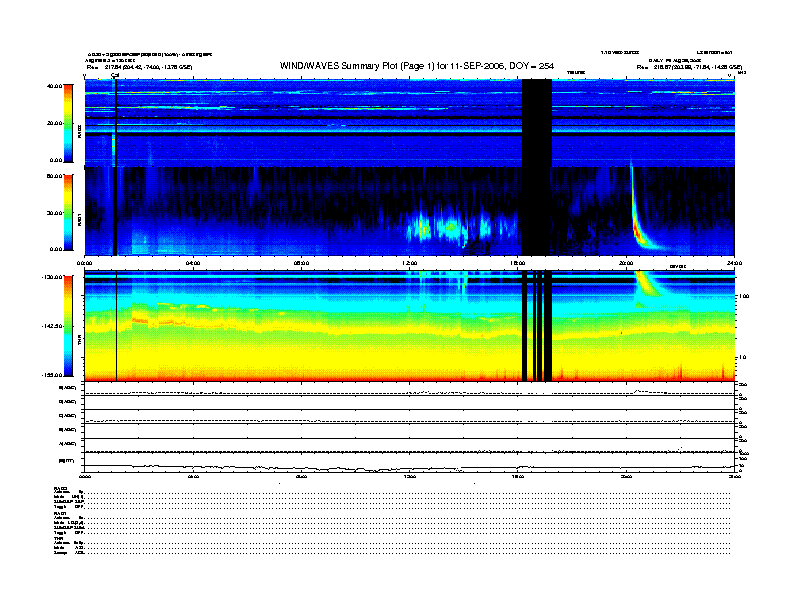Click the 00:00 tick label under the line plots
792x612 pixels.
point(85,477)
